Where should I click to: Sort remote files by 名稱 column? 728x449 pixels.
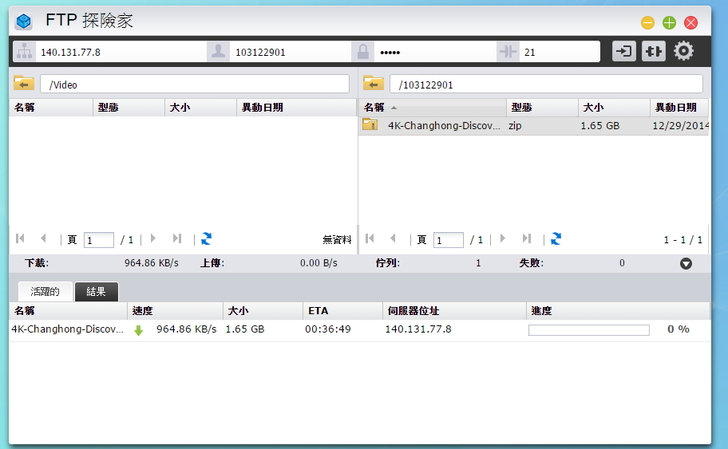coord(375,107)
